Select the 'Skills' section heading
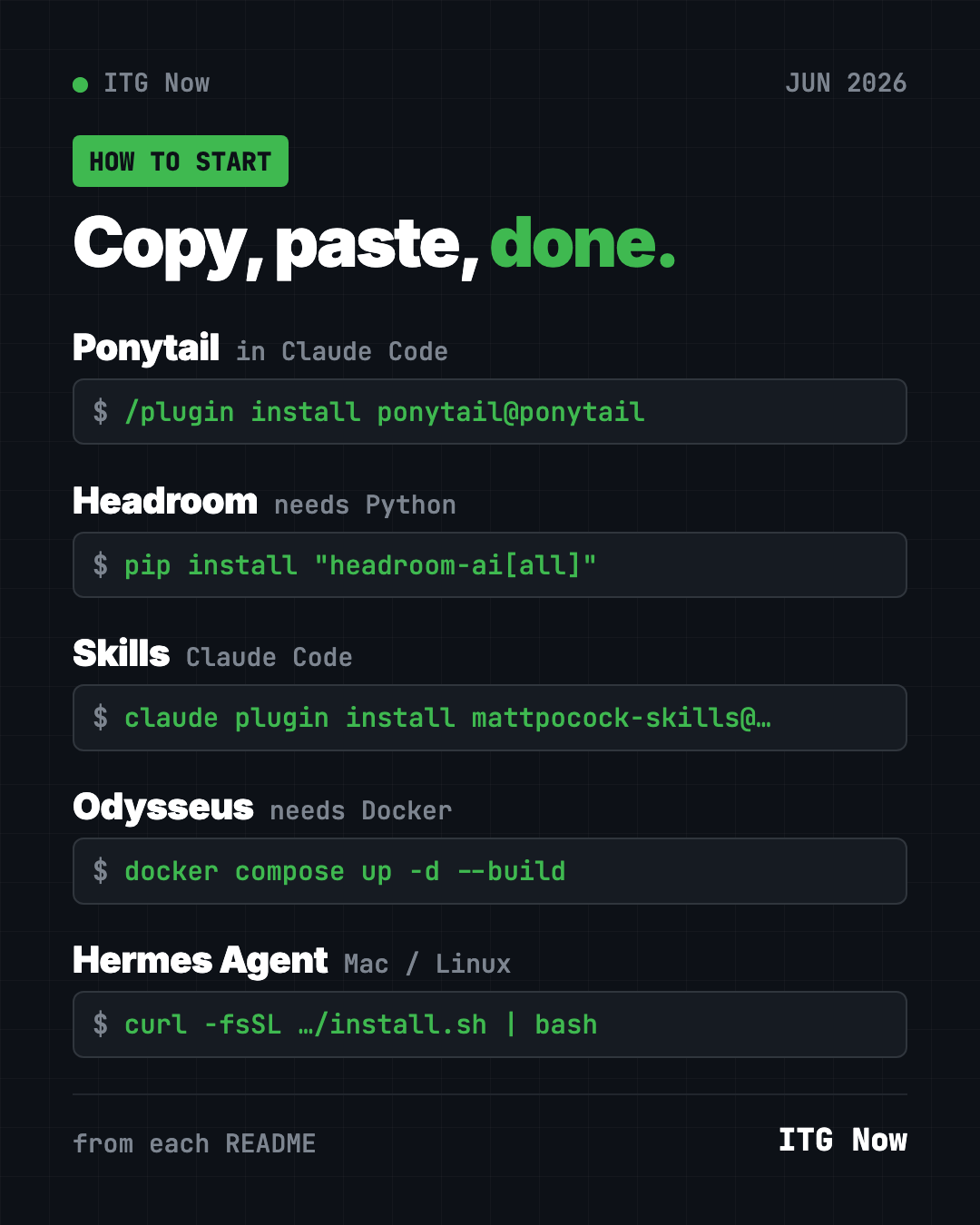Image resolution: width=980 pixels, height=1225 pixels. 122,654
